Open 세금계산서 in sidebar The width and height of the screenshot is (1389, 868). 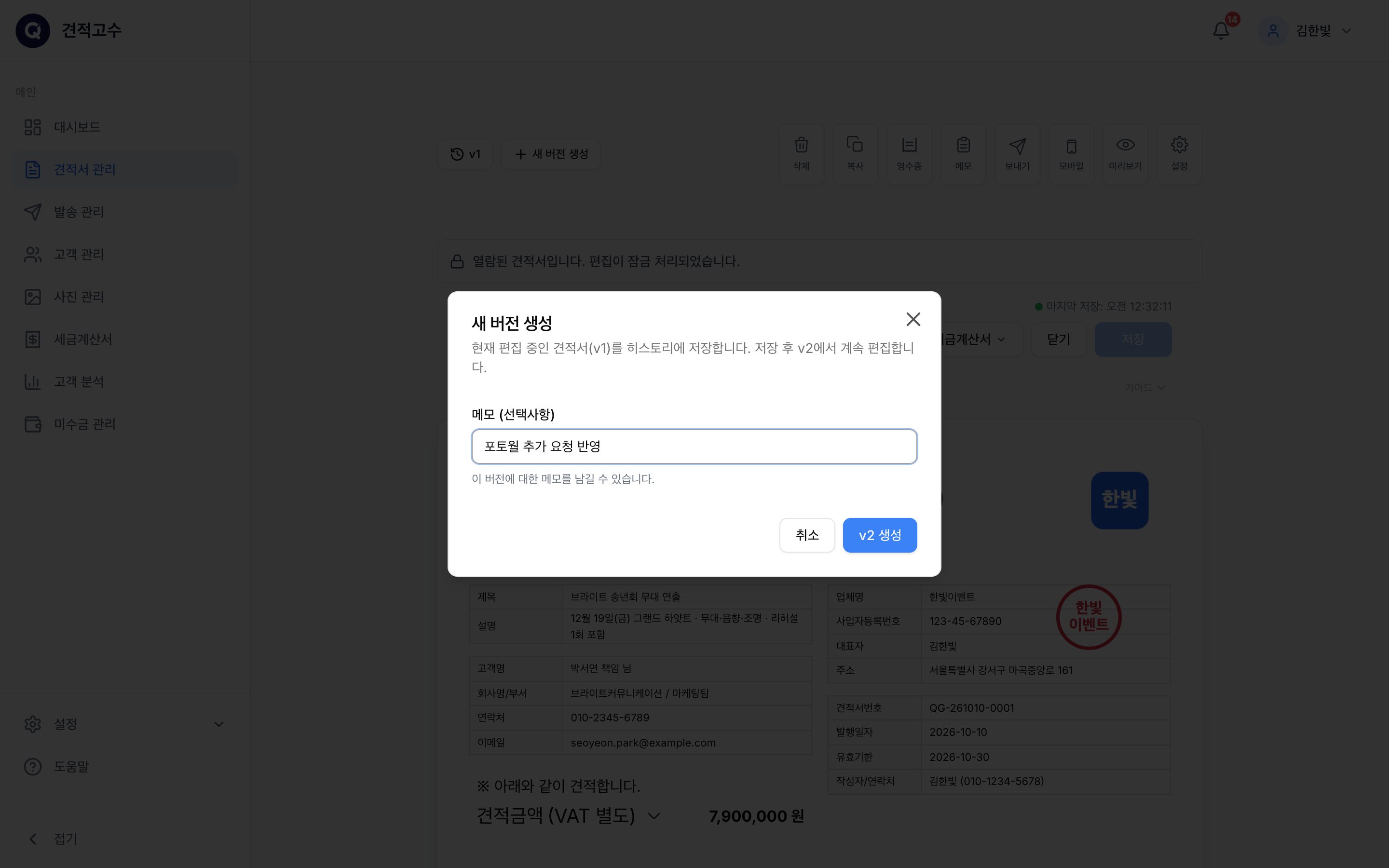(124, 339)
